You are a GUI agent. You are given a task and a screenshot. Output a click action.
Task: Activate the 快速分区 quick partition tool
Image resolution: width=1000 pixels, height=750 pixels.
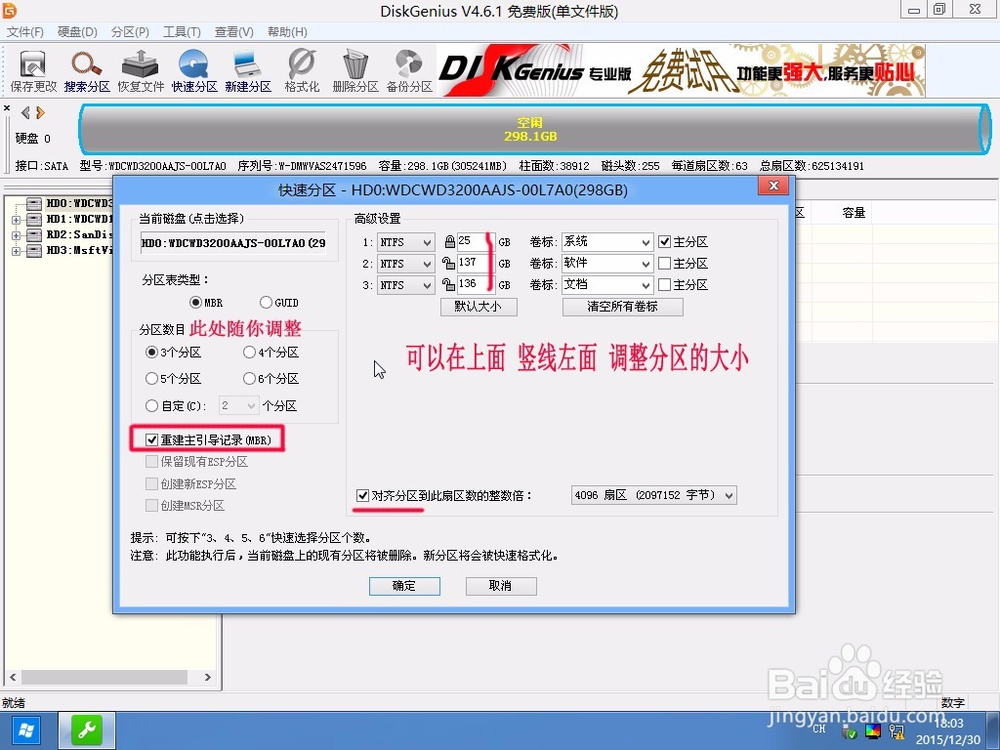[x=193, y=68]
